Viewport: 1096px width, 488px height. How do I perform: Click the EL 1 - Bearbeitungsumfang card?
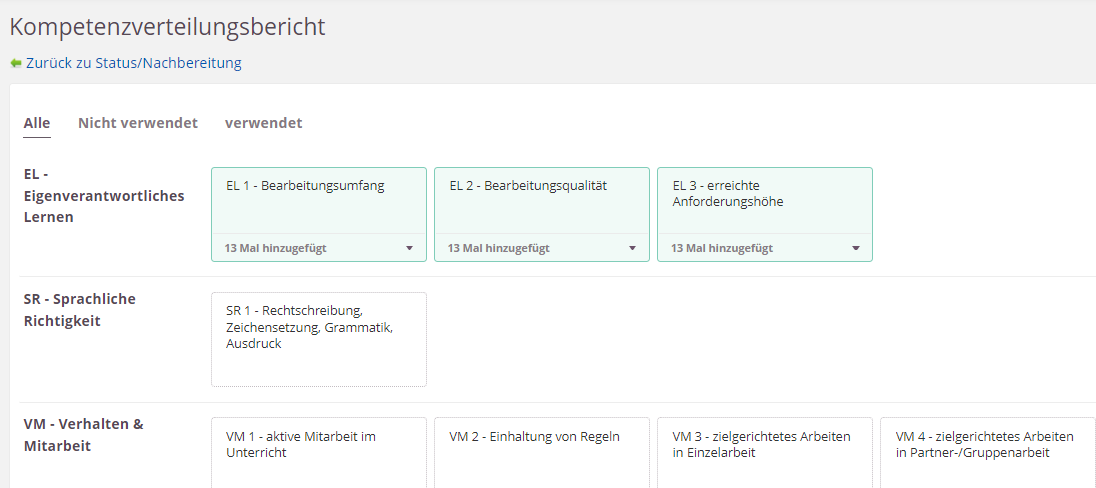pyautogui.click(x=319, y=200)
